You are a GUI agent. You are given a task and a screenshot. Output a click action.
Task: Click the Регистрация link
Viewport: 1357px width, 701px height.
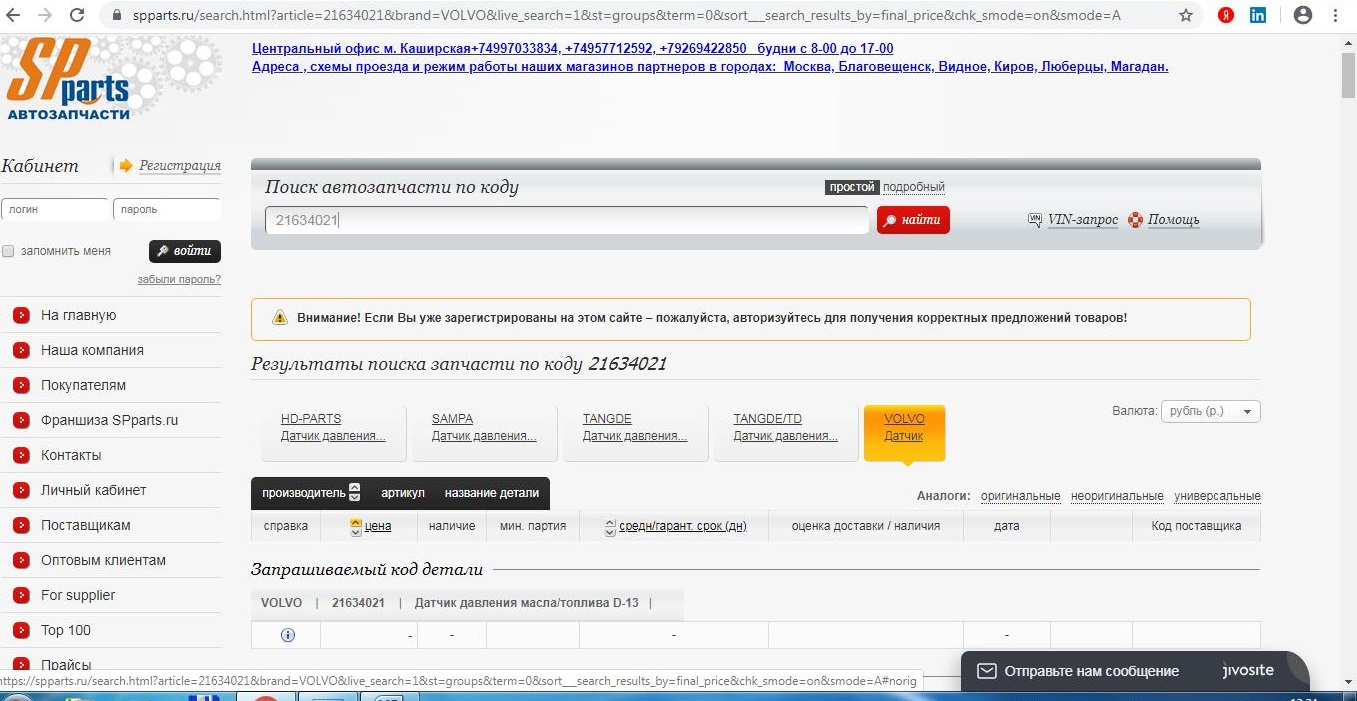coord(180,166)
